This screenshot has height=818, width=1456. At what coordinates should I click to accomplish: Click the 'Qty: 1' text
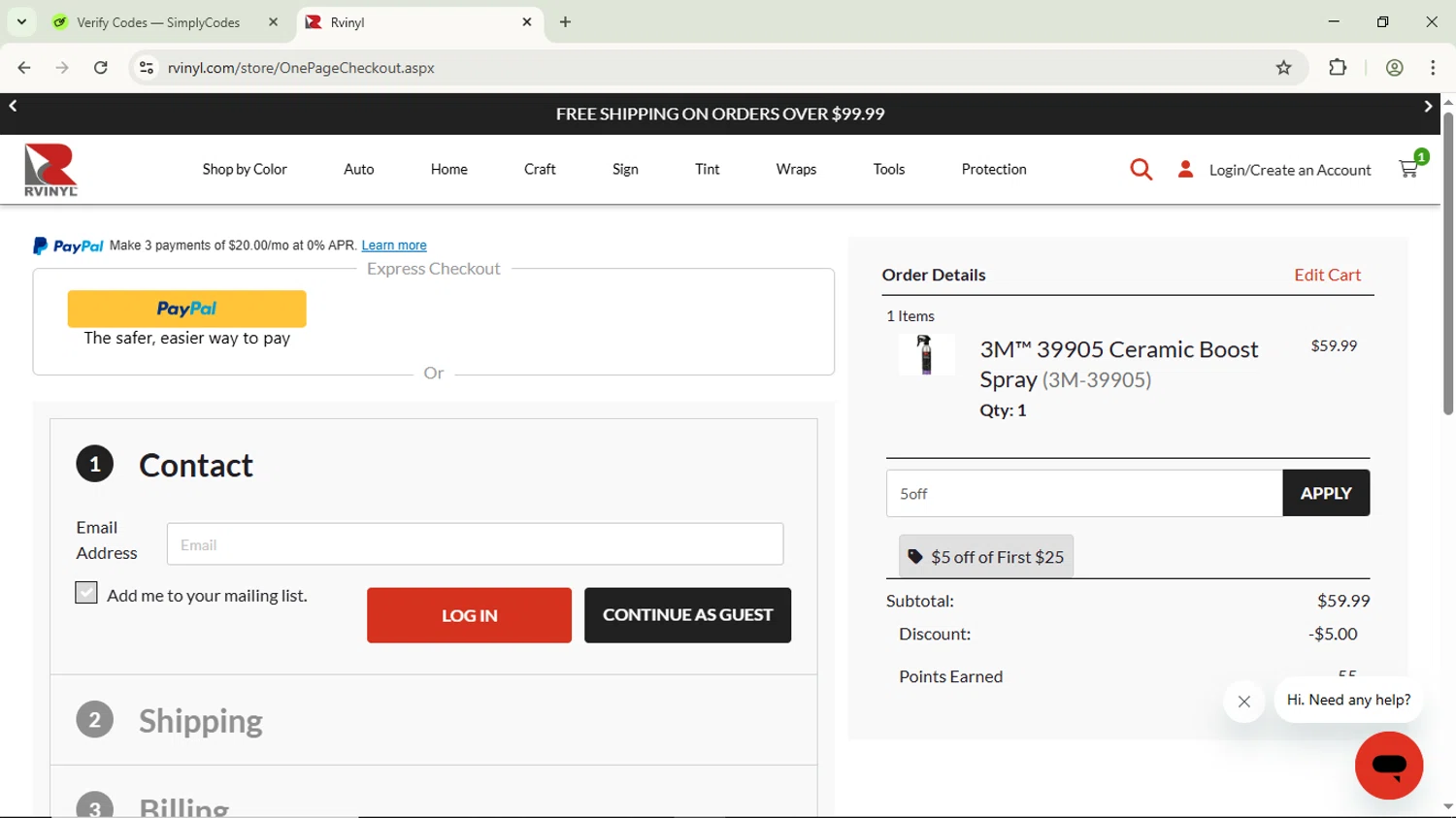[x=1003, y=410]
